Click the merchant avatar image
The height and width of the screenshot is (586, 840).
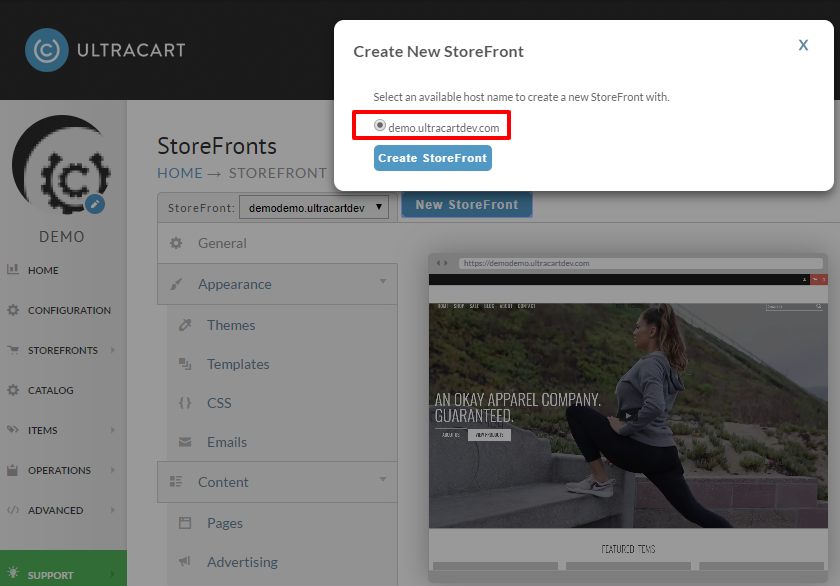(x=61, y=164)
